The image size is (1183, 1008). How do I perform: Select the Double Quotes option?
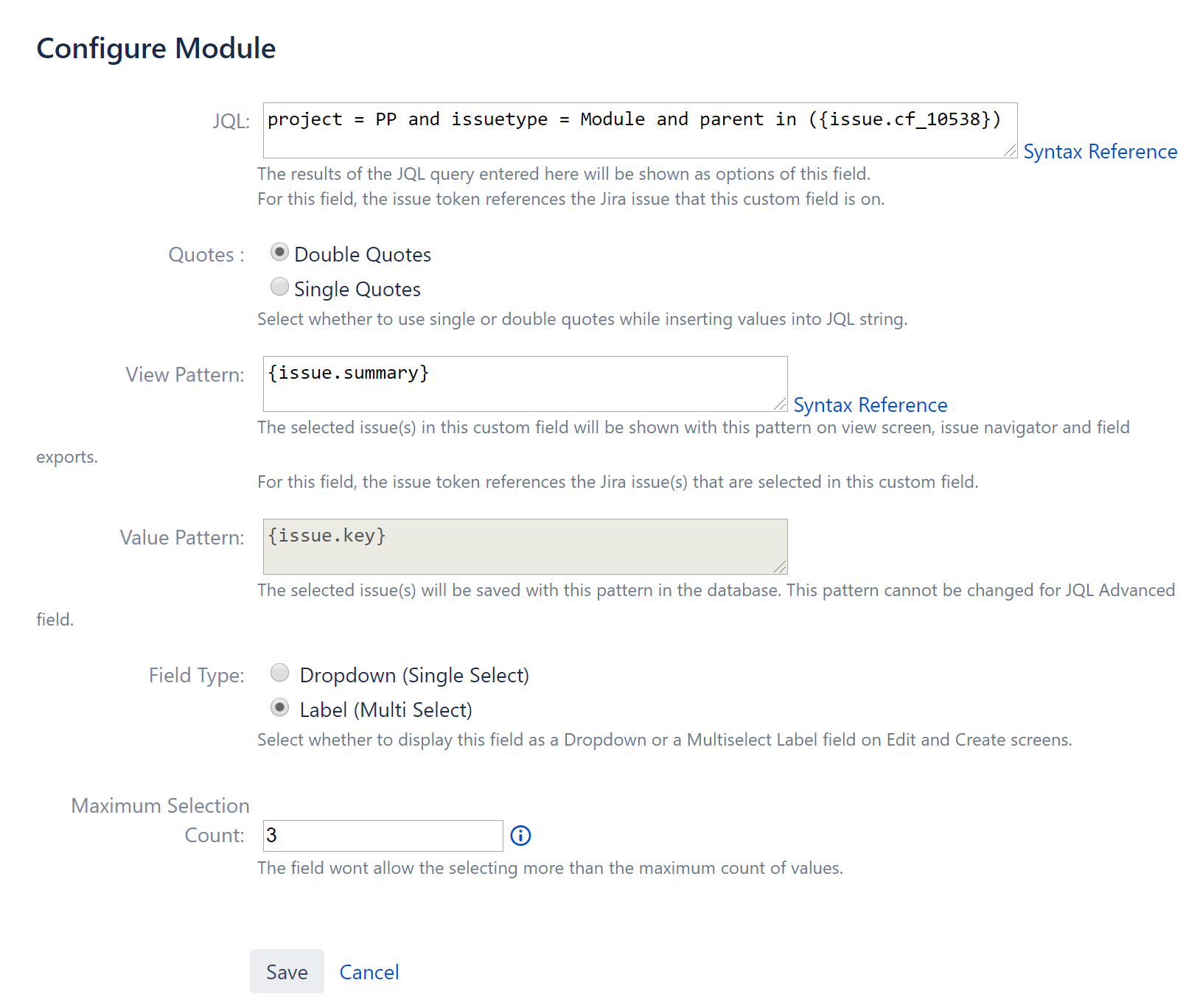point(280,252)
